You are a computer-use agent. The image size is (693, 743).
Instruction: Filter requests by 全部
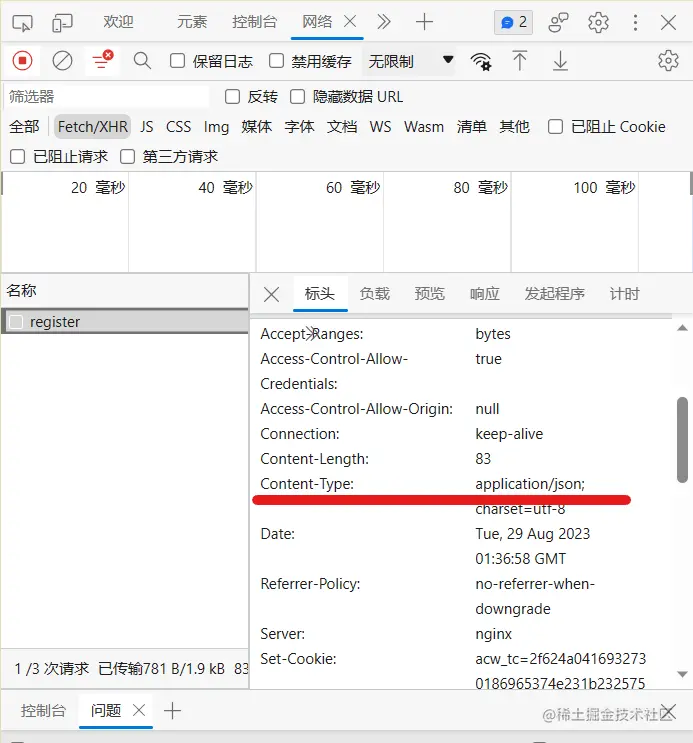click(x=24, y=127)
